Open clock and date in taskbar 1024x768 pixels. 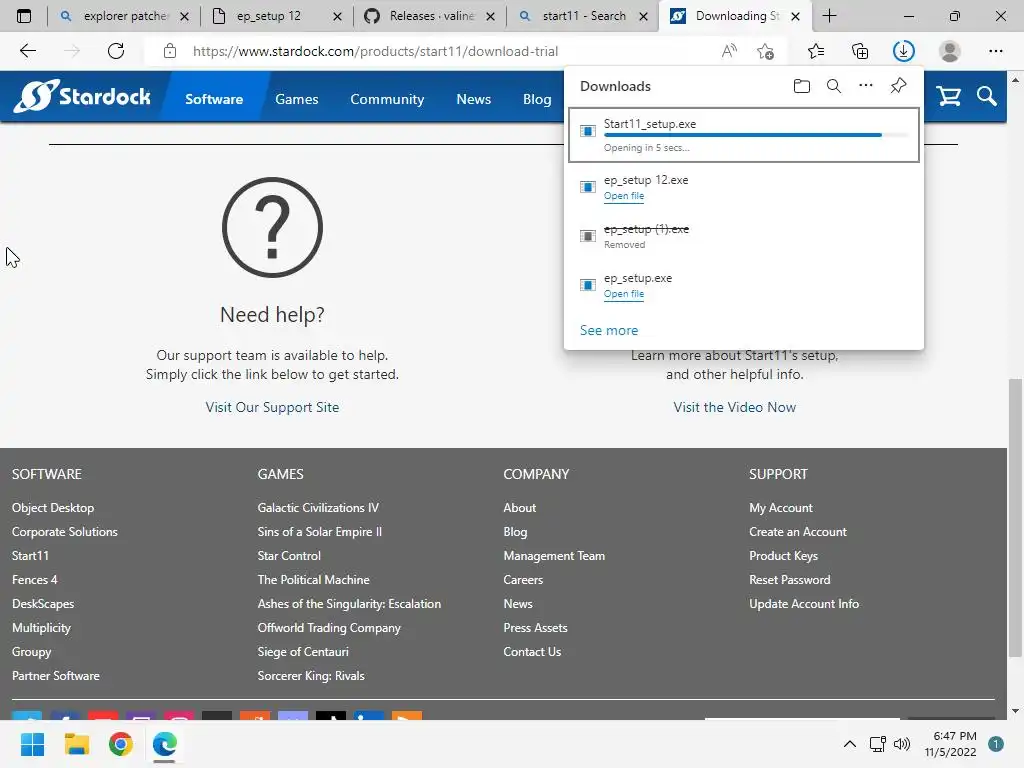[950, 744]
